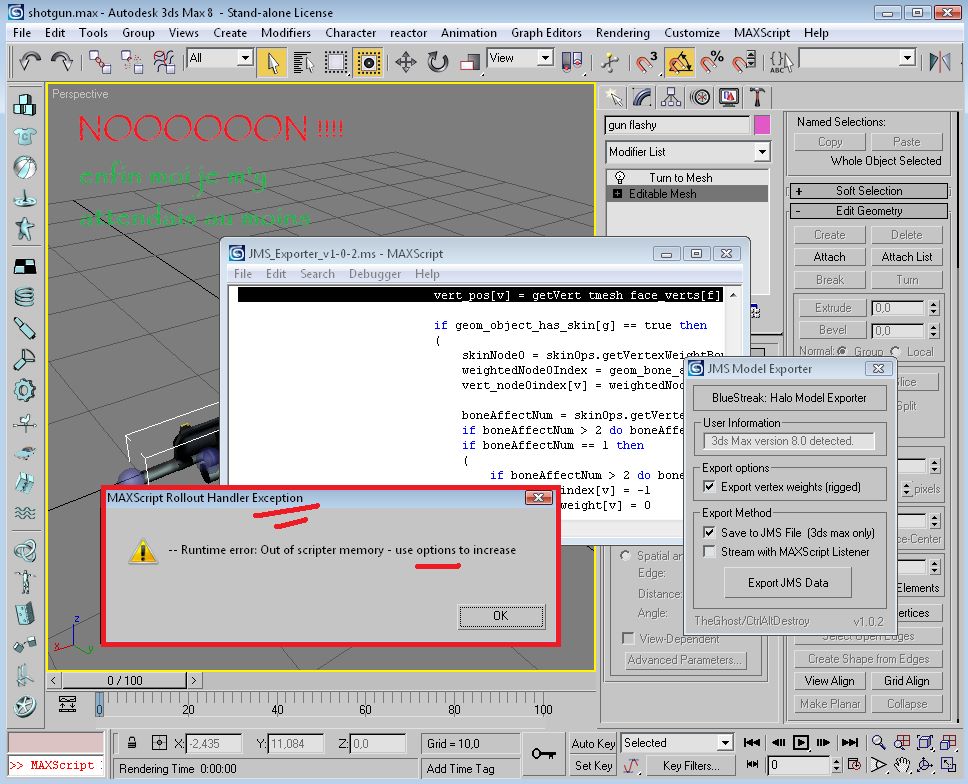968x784 pixels.
Task: Toggle the View-Dependent checkbox
Action: click(628, 638)
